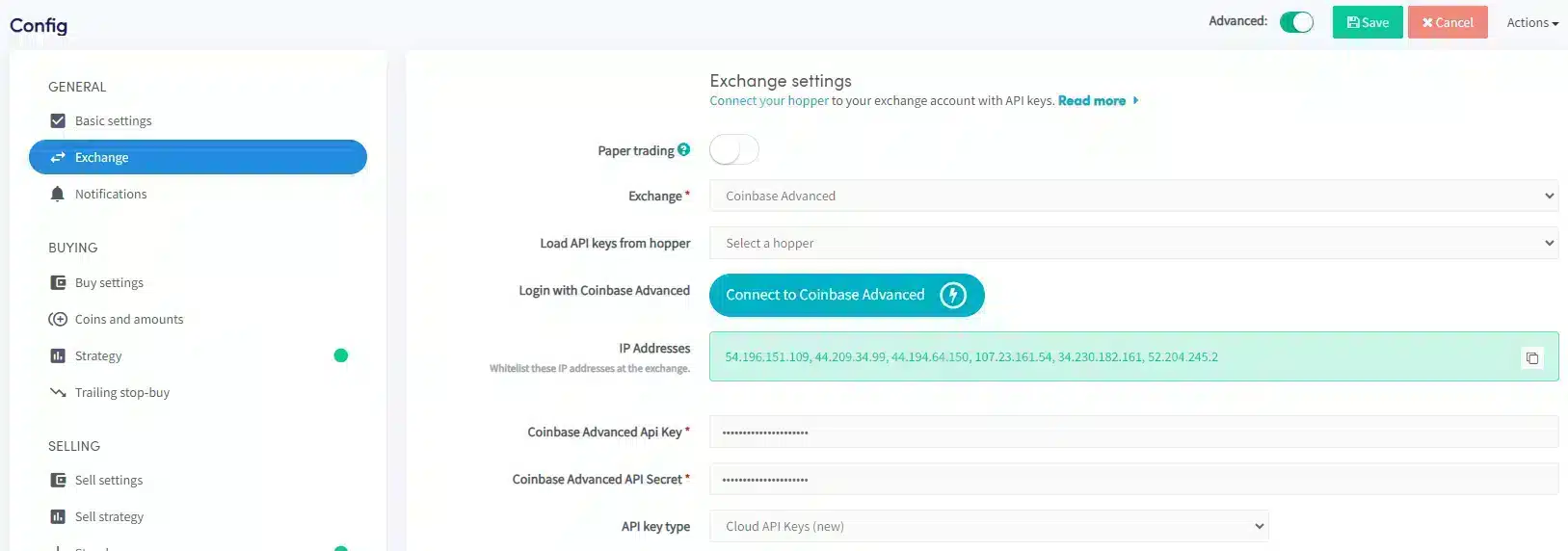Click the Strategy chart icon
Viewport: 1568px width, 551px height.
tap(58, 355)
